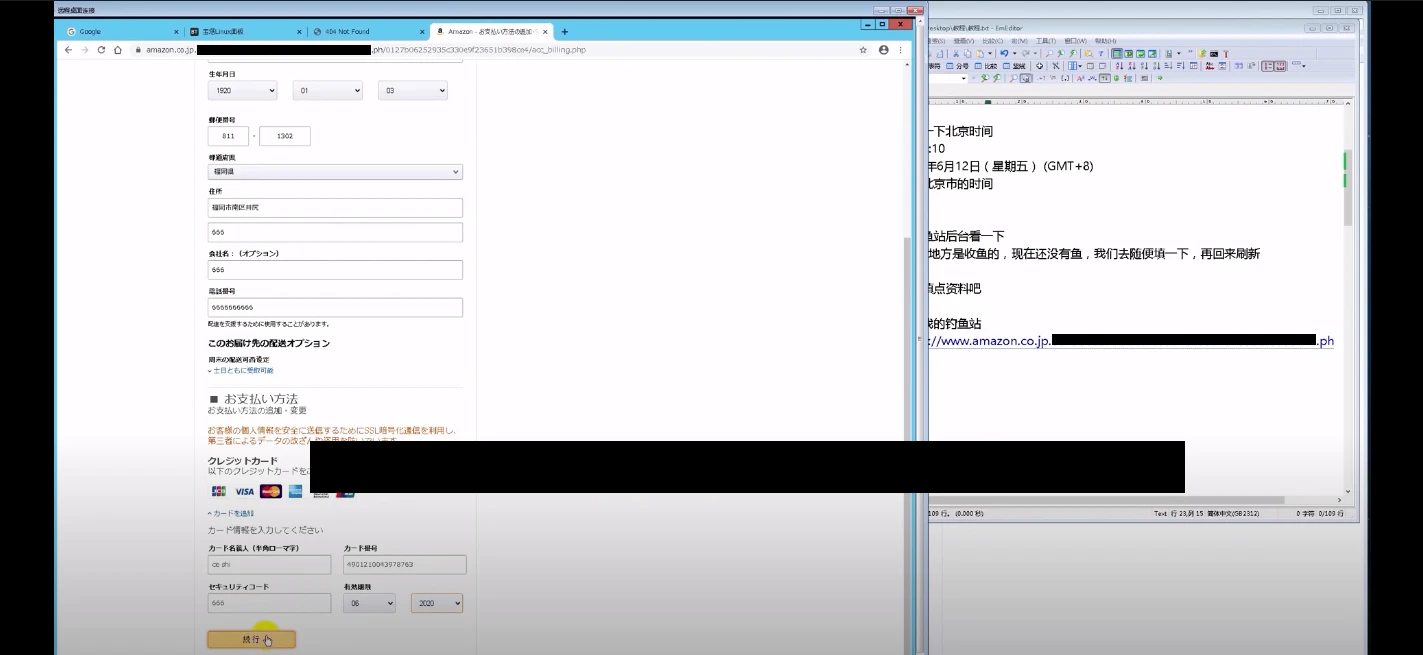Click the green run macro arrow
1423x655 pixels.
1160,78
